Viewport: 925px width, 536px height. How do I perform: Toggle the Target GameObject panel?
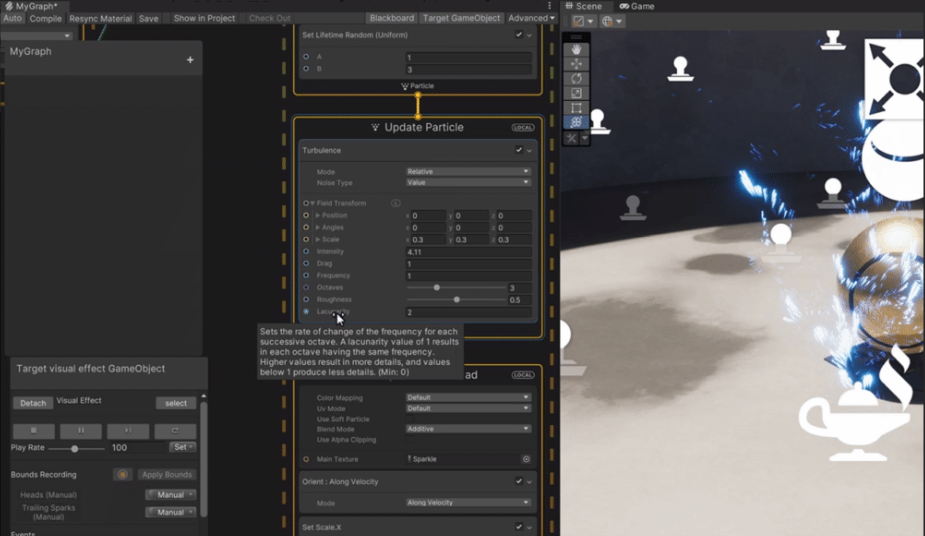tap(461, 18)
